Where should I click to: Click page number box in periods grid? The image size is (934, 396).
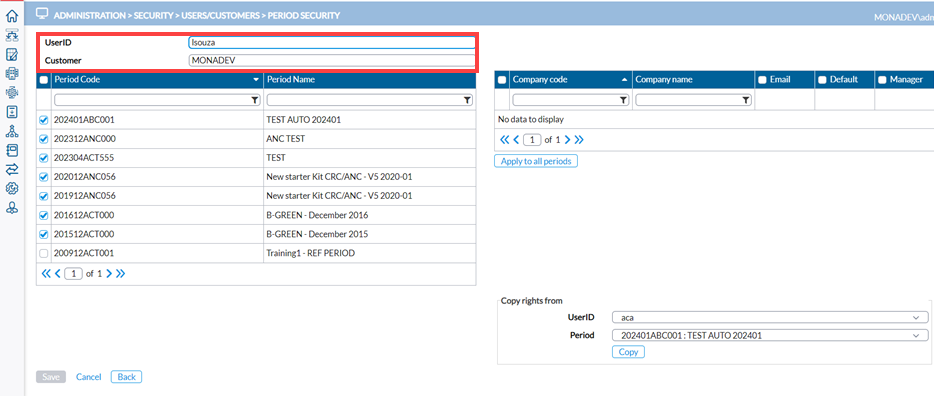point(73,274)
